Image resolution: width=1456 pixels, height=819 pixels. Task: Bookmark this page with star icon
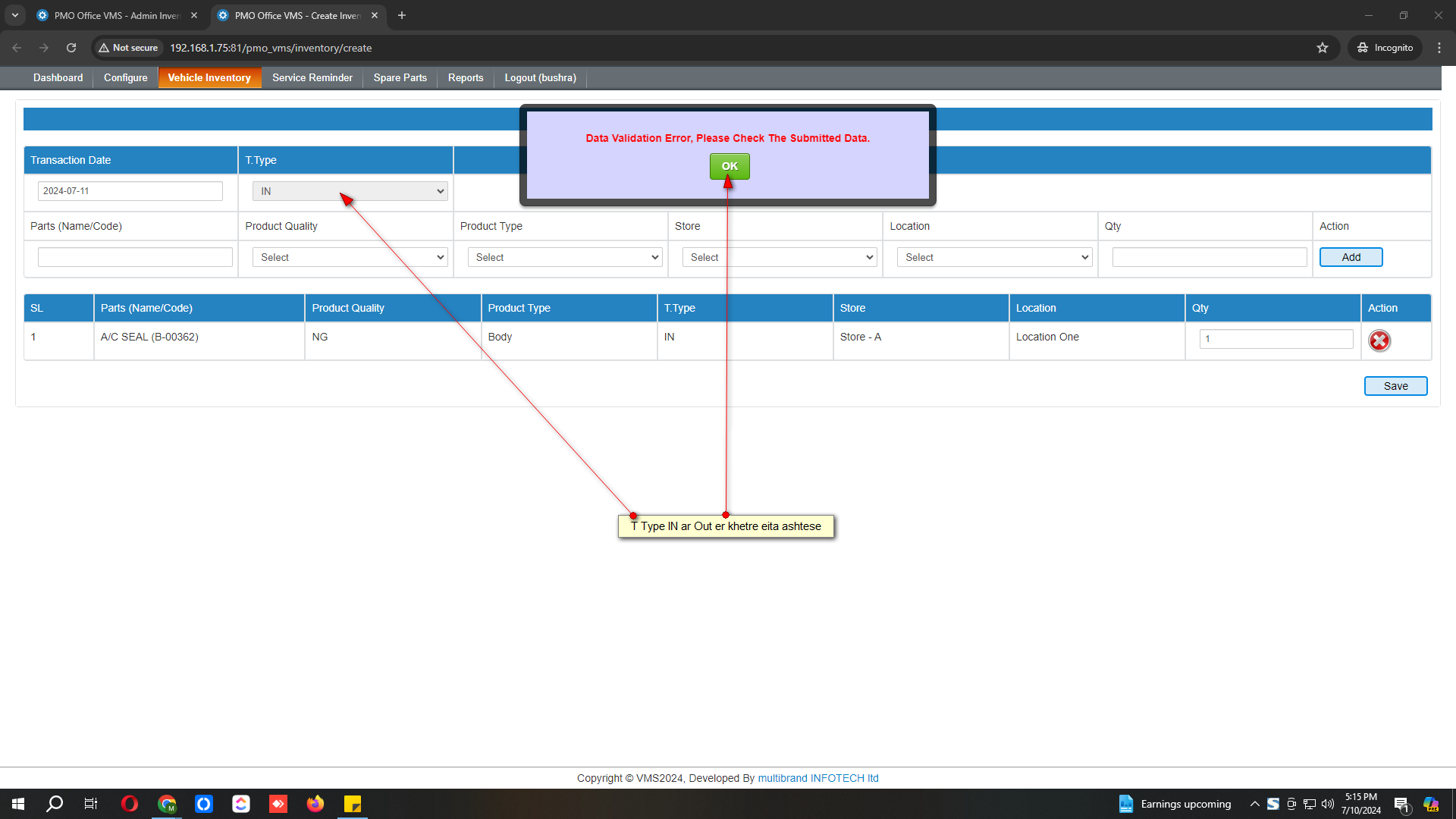[1323, 48]
